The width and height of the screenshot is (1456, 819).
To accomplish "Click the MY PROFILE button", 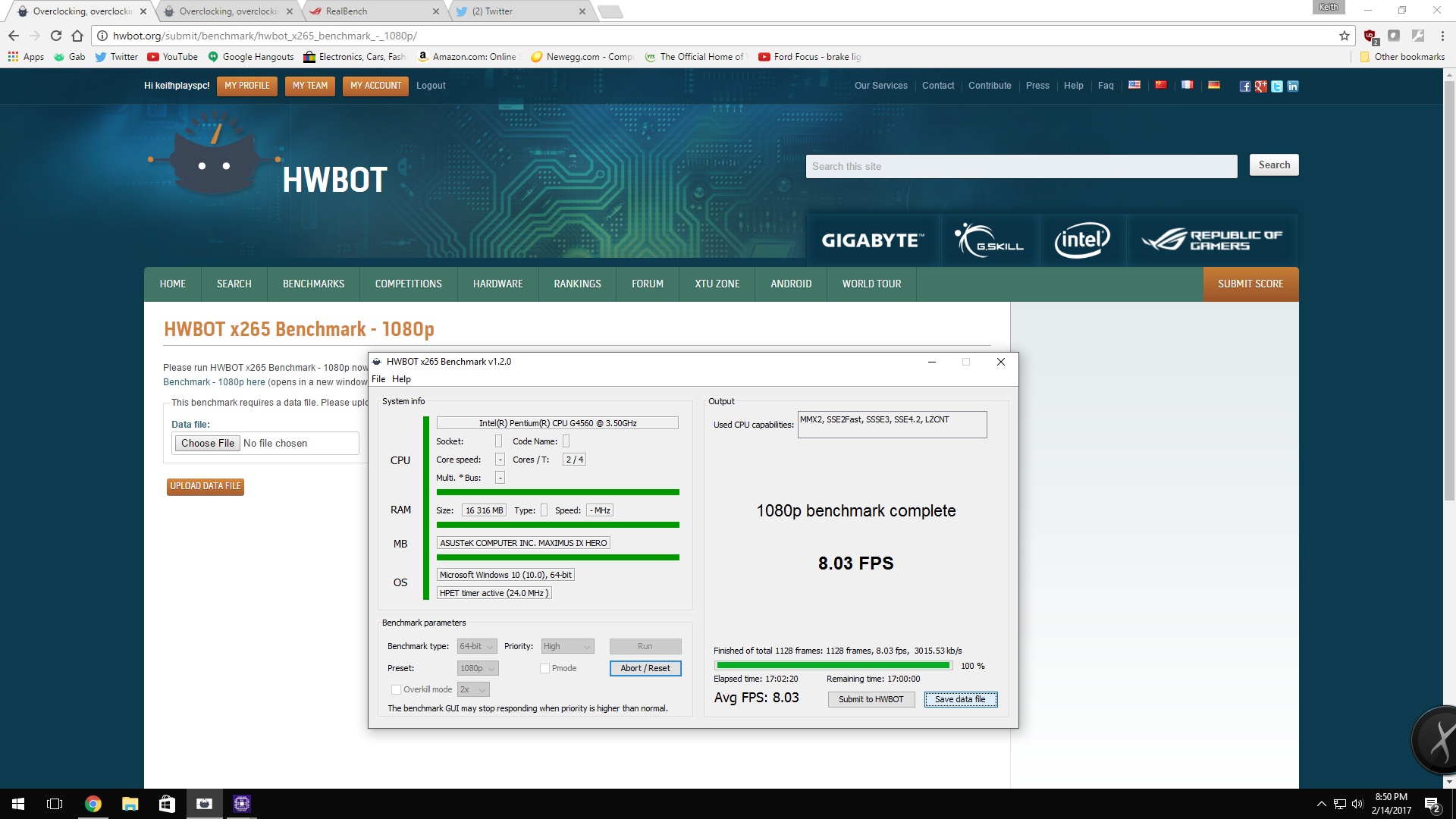I will point(246,86).
